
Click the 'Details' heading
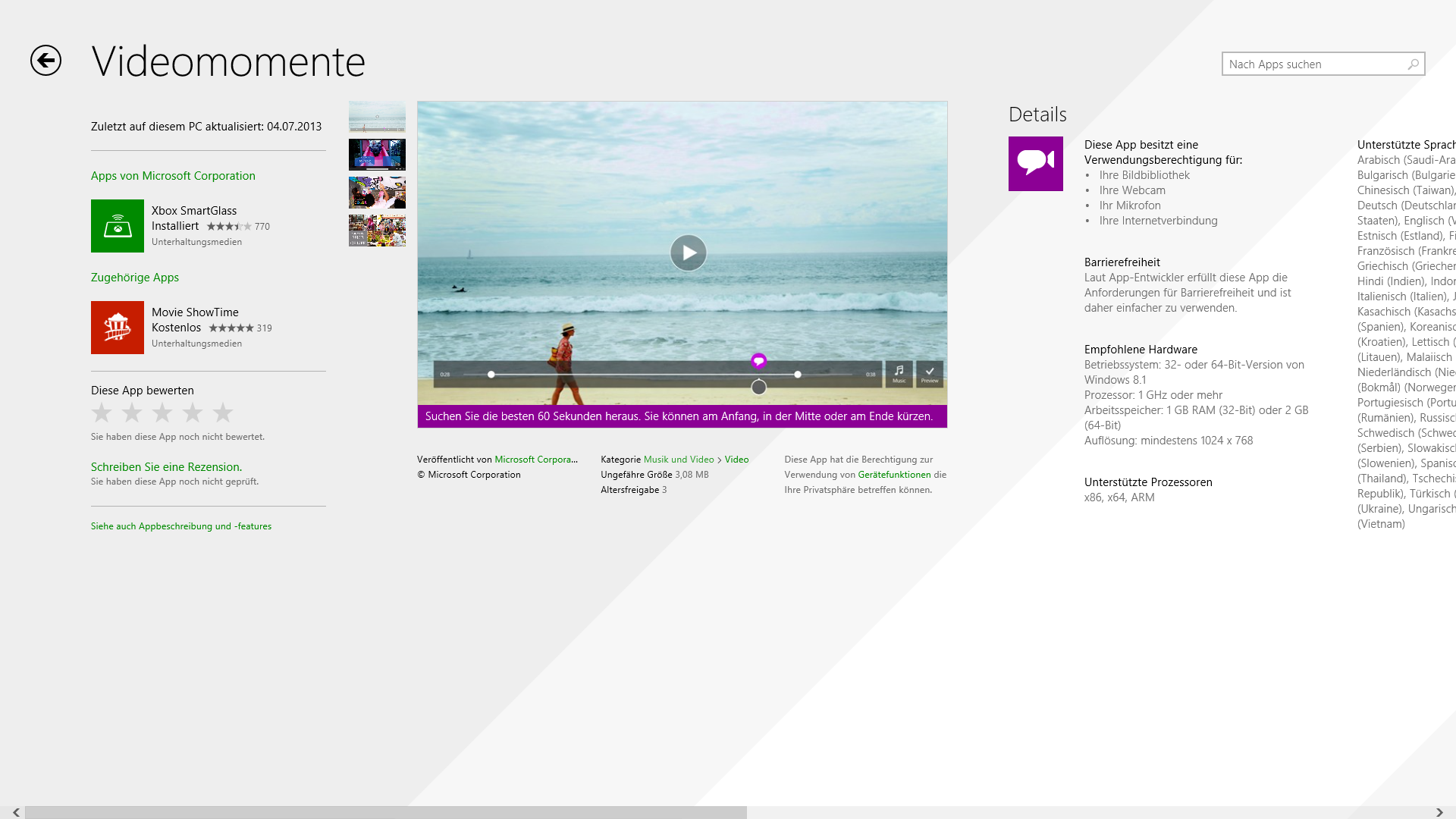coord(1037,115)
